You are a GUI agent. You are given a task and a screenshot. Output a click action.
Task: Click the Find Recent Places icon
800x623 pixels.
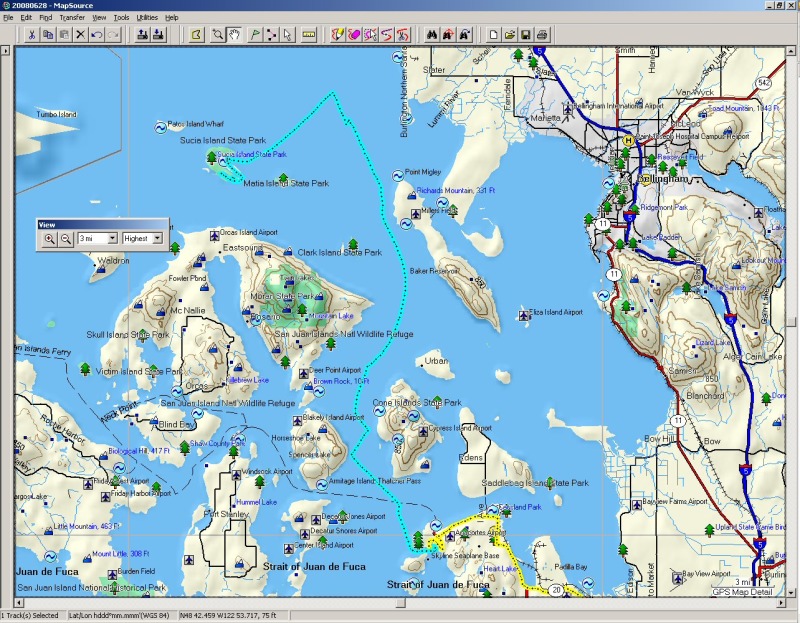pyautogui.click(x=464, y=35)
